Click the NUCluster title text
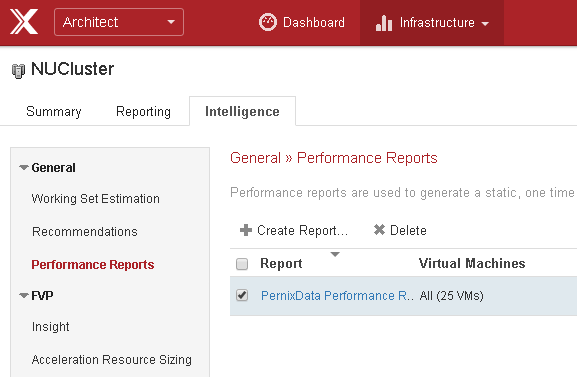 coord(72,69)
